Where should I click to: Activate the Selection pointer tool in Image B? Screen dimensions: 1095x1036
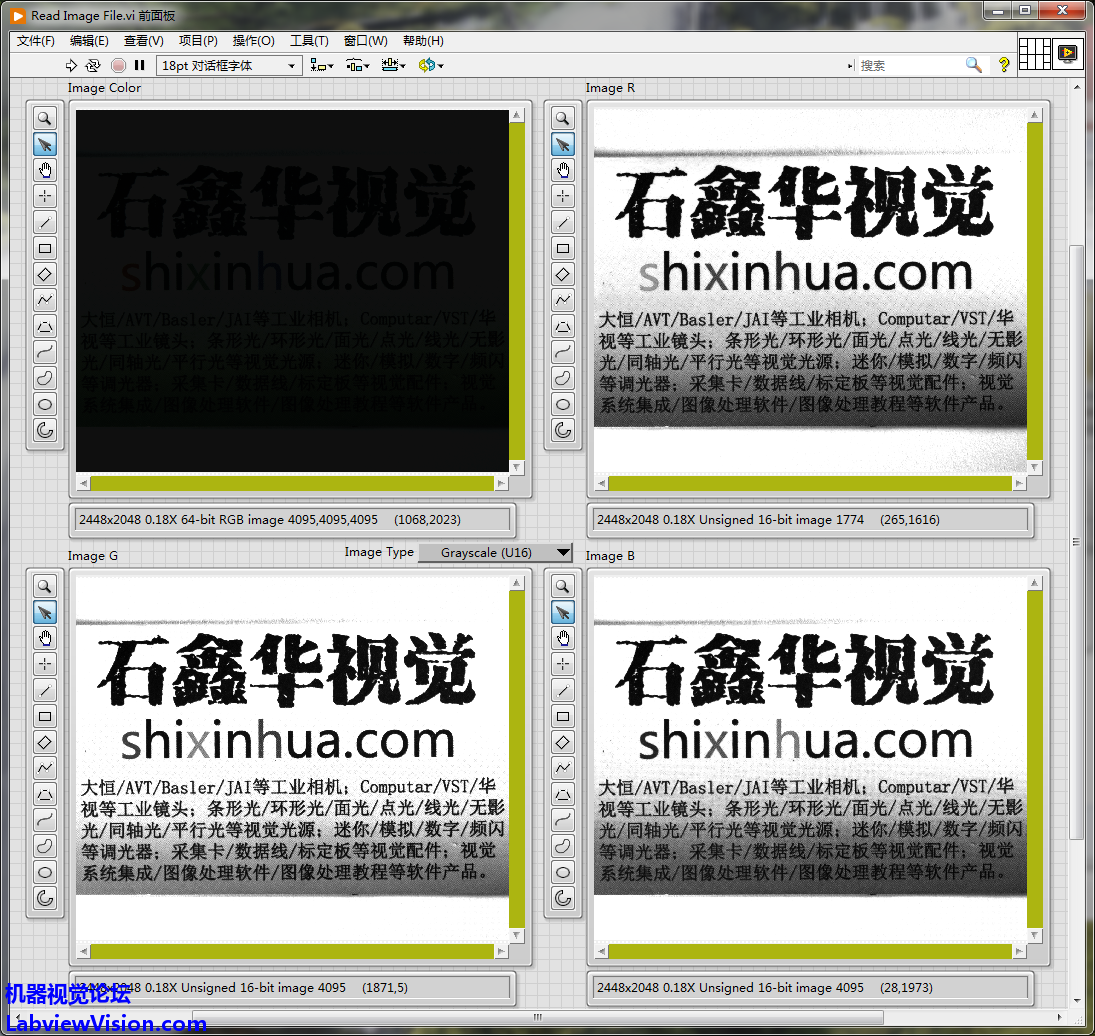tap(563, 612)
